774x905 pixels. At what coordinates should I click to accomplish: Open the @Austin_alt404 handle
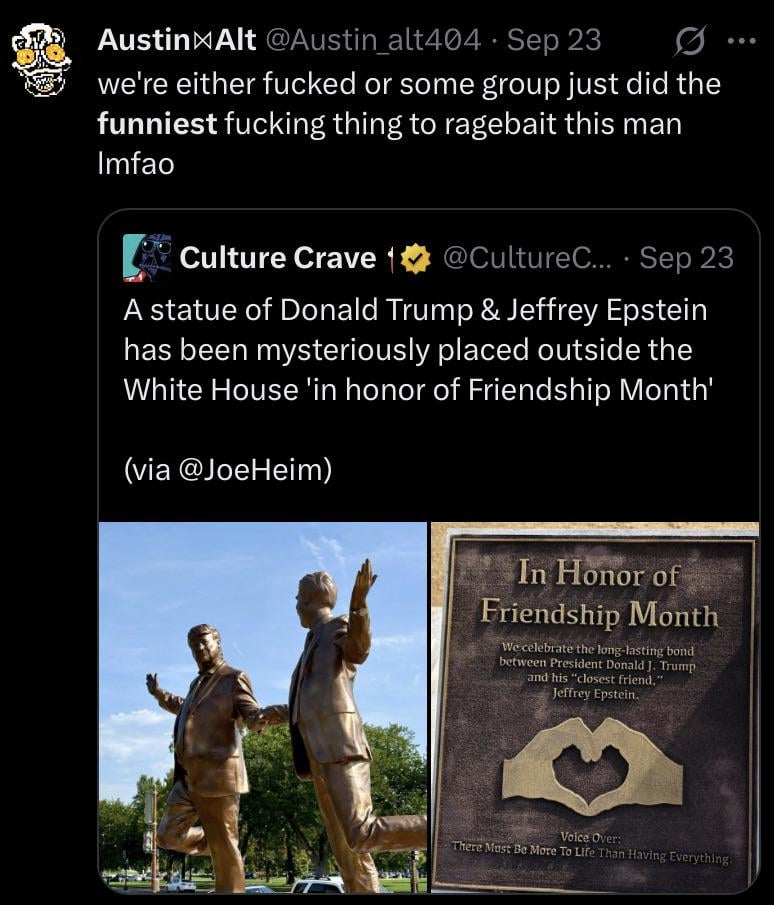pos(371,40)
